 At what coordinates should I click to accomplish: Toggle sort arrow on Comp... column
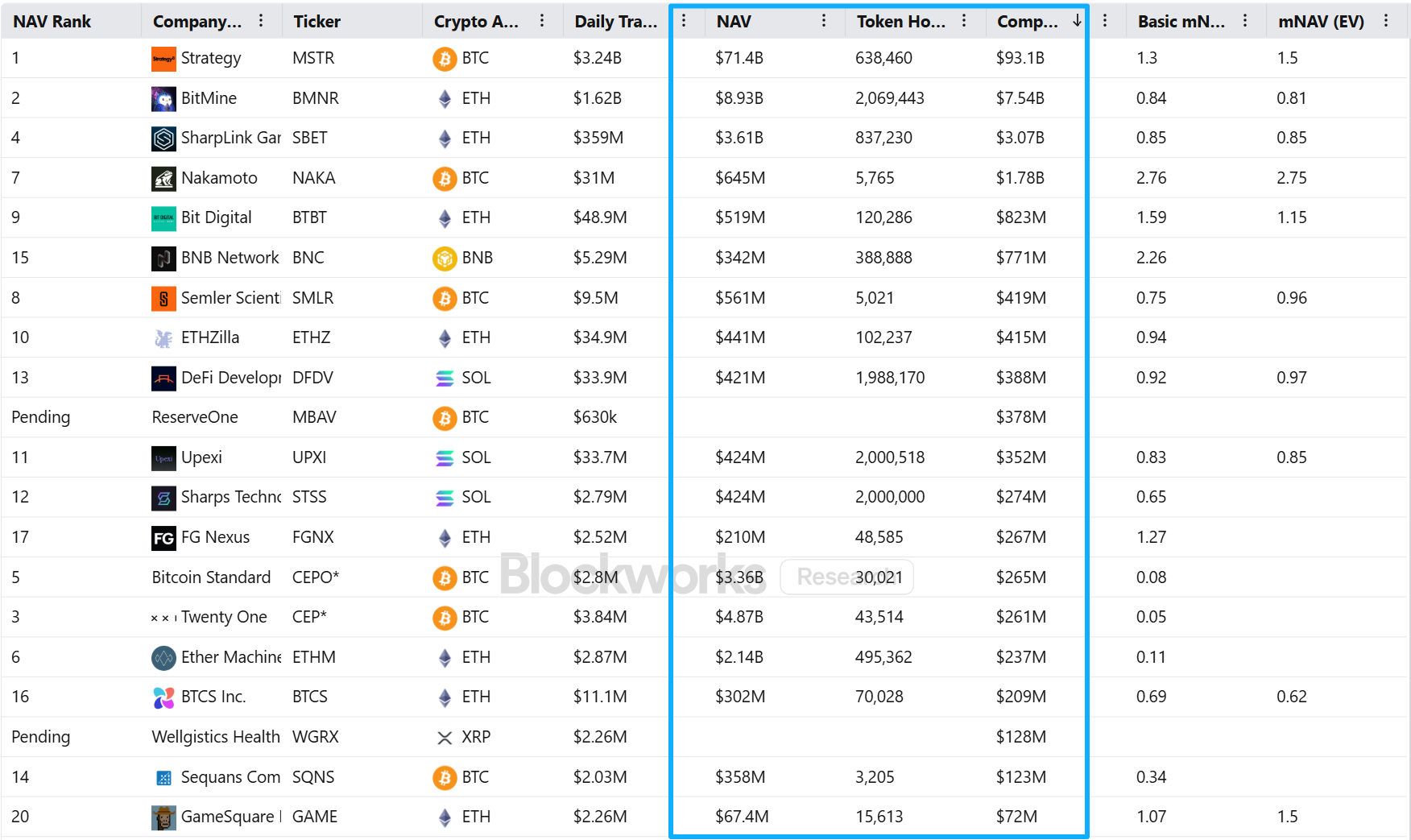tap(1077, 21)
